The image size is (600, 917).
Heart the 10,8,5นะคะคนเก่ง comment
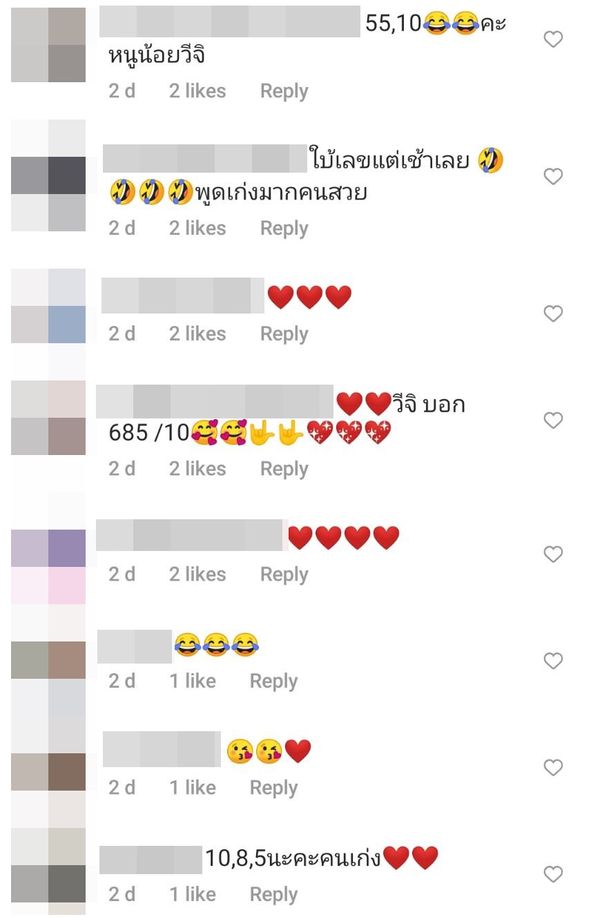coord(553,874)
